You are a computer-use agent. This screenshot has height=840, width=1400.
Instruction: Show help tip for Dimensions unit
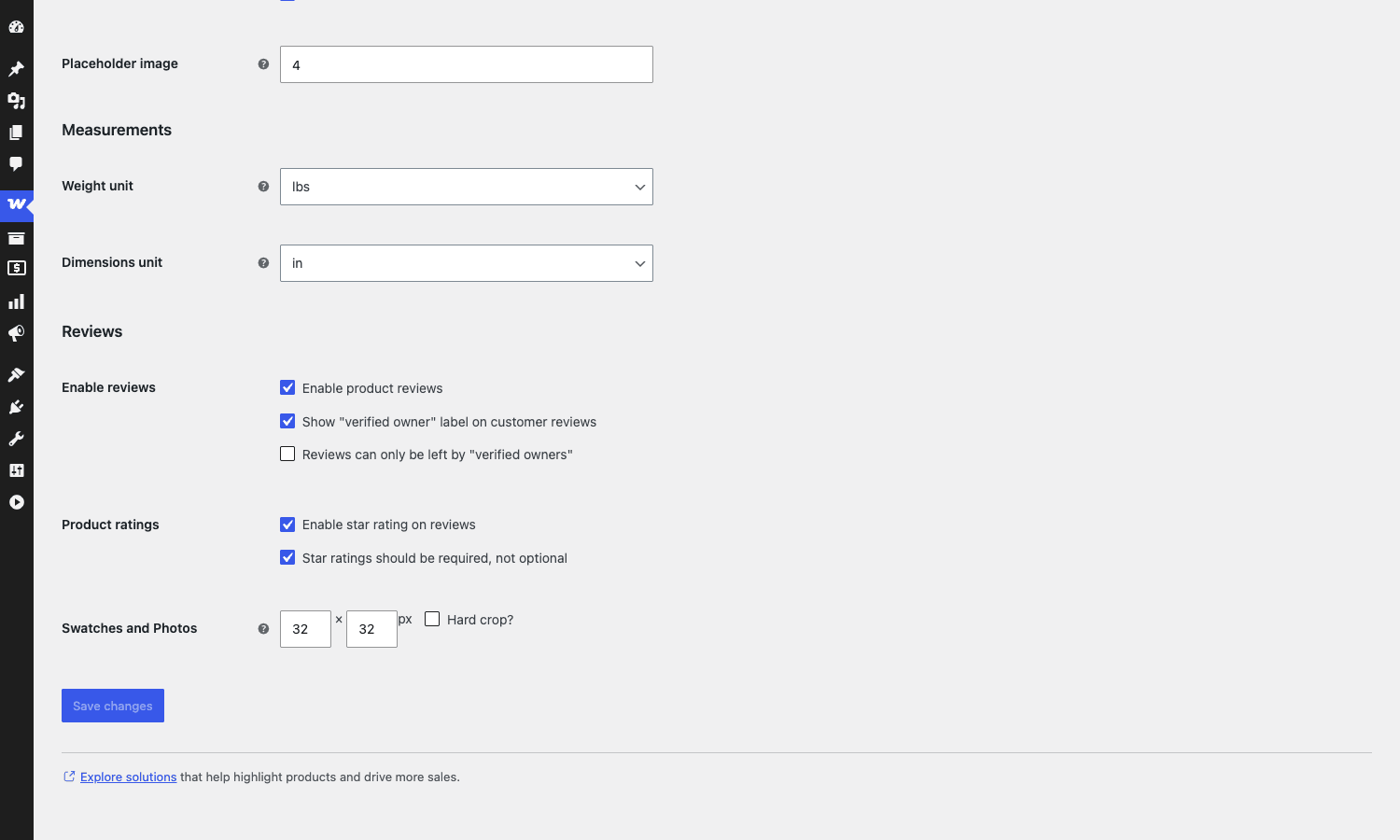tap(263, 263)
